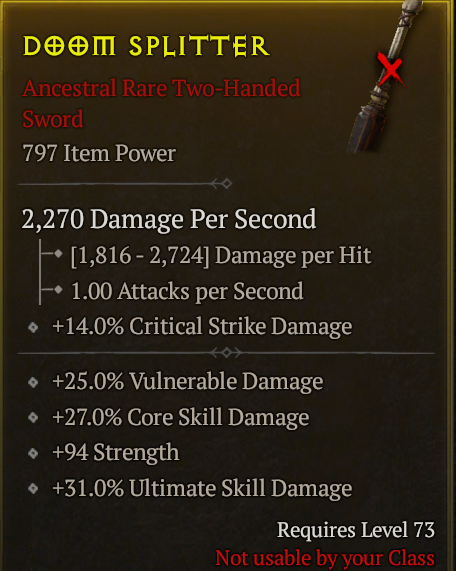The width and height of the screenshot is (456, 571).
Task: Click the diamond bullet beside Core Skill Damage
Action: click(33, 417)
